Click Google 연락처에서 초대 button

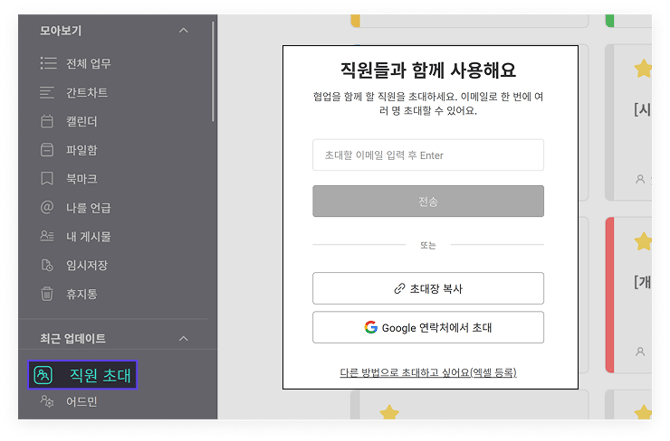click(x=428, y=327)
